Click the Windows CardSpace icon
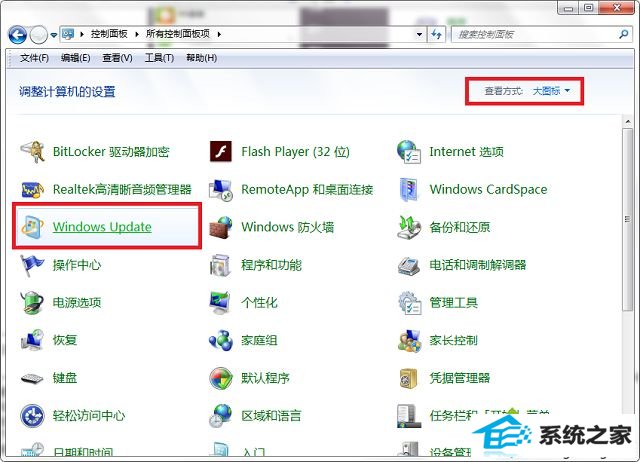Viewport: 640px width, 462px height. (x=409, y=190)
